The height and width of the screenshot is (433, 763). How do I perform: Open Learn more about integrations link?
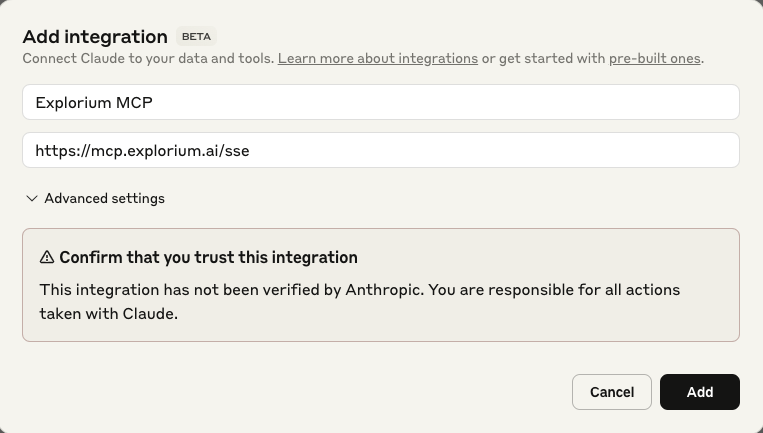pos(378,58)
